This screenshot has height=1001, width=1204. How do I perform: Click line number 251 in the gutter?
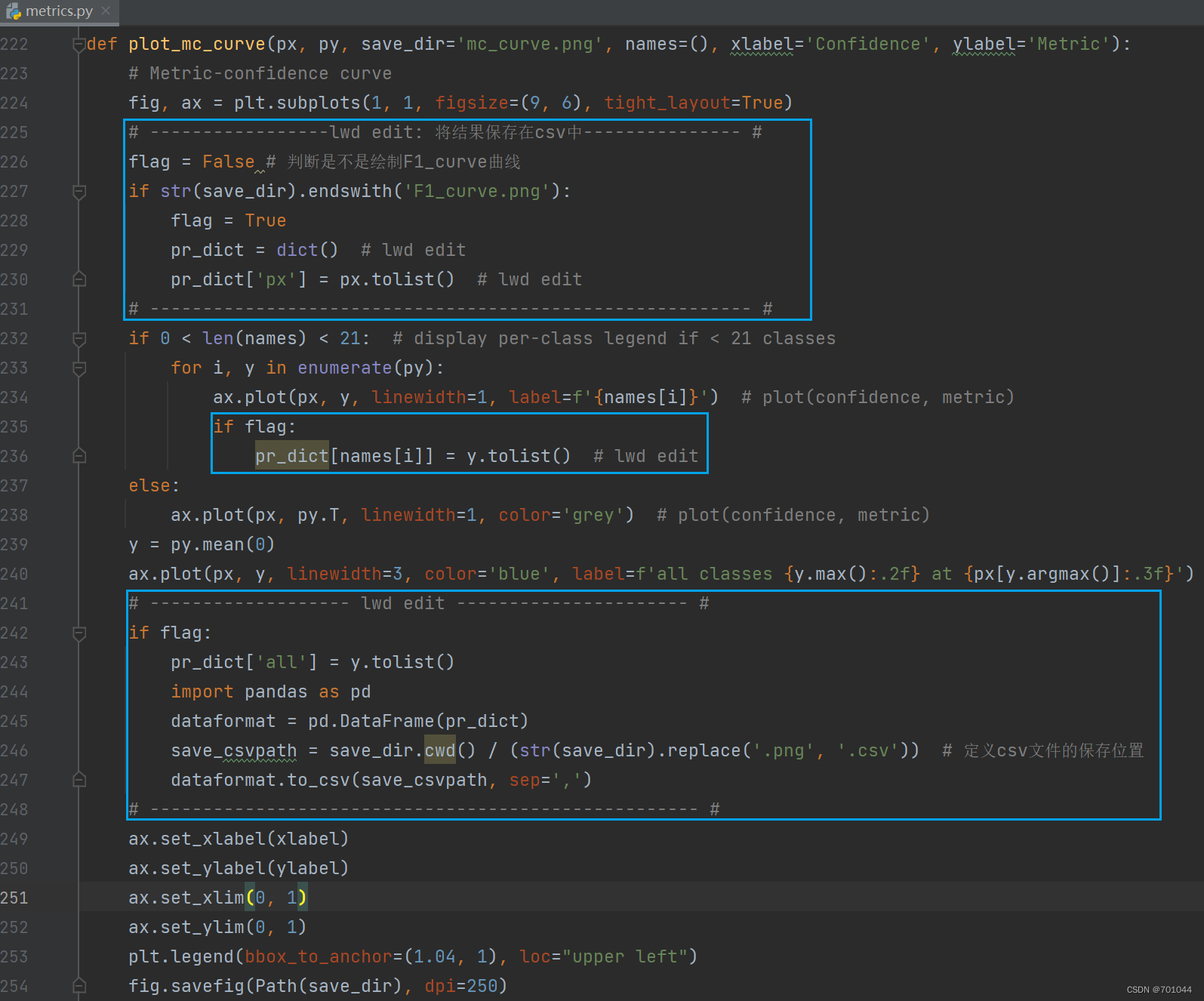(14, 898)
